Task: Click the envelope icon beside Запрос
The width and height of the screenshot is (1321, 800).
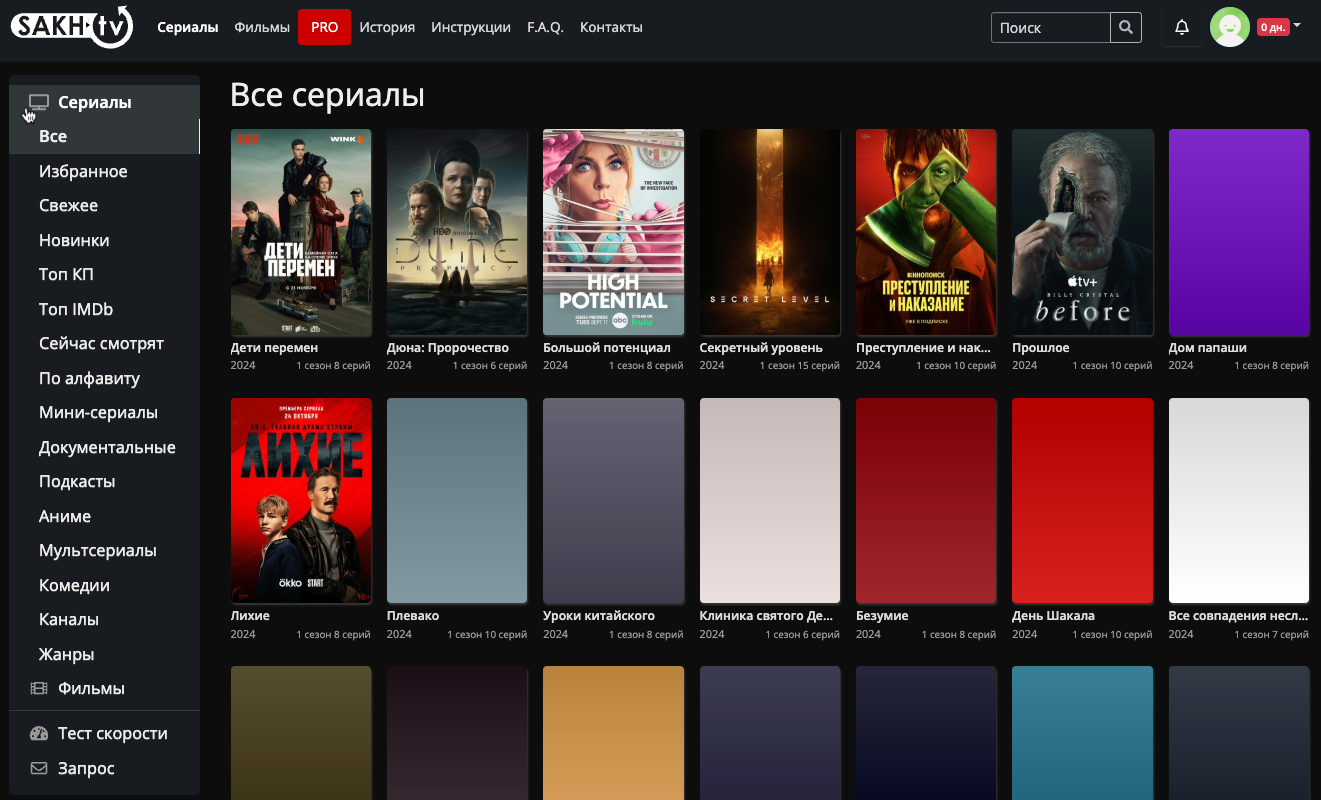Action: coord(39,769)
